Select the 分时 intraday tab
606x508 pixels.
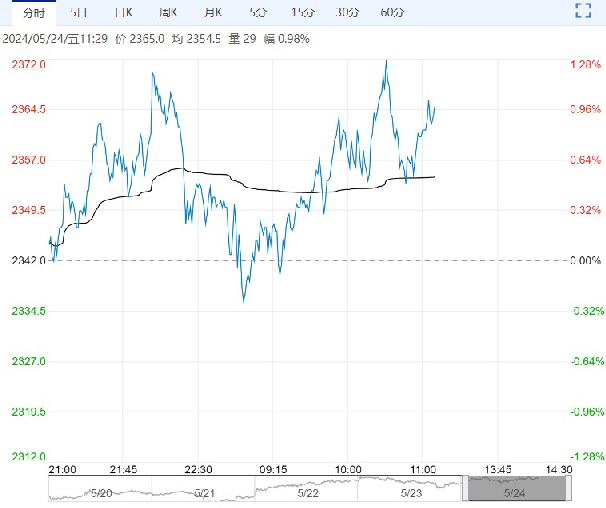(x=34, y=13)
